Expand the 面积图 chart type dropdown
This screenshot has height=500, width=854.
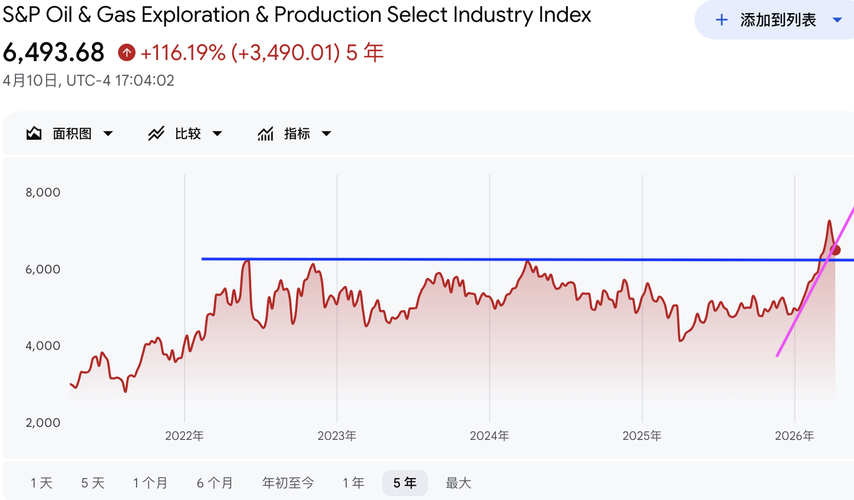tap(108, 134)
